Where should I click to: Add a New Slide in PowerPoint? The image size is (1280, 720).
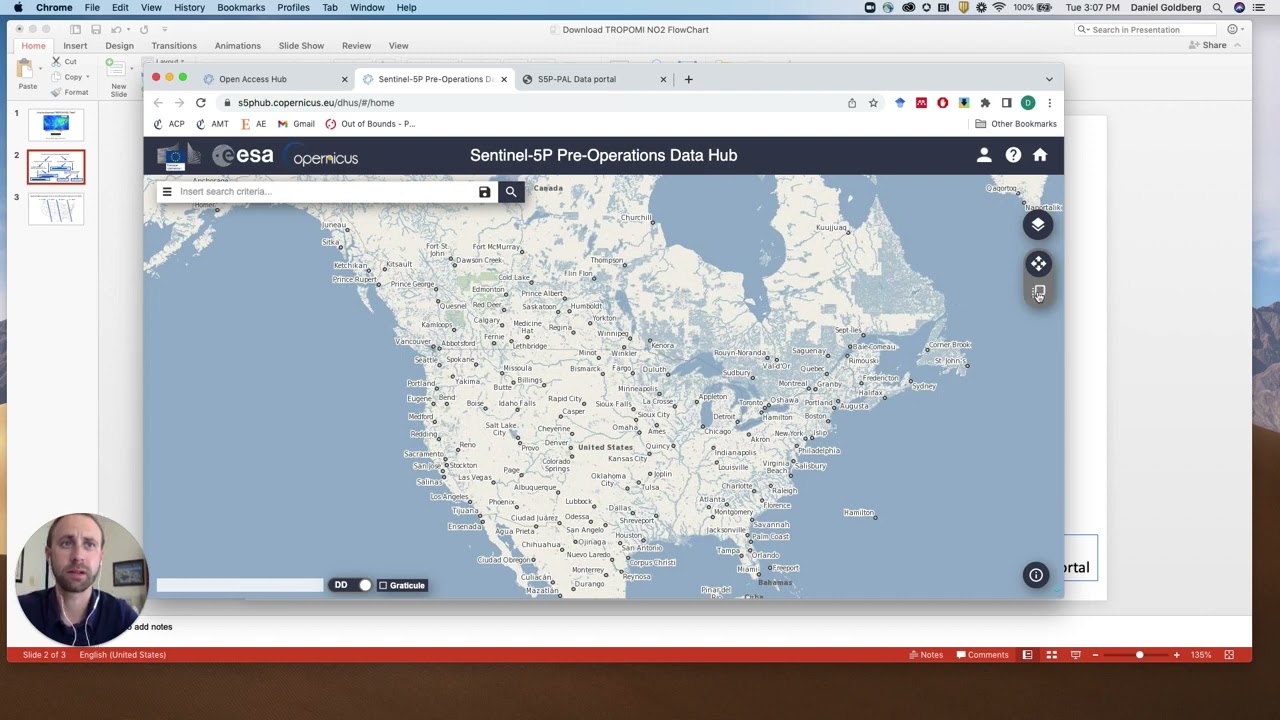tap(118, 72)
